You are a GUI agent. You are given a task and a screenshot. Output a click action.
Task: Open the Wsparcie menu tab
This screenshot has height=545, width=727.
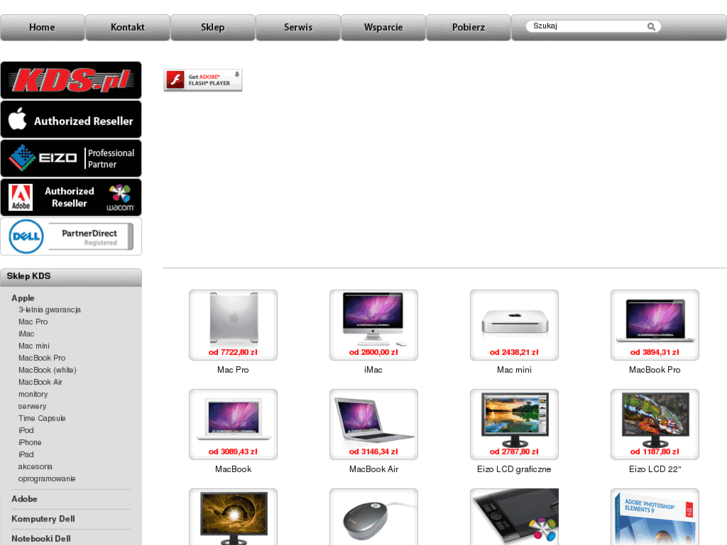tap(383, 27)
